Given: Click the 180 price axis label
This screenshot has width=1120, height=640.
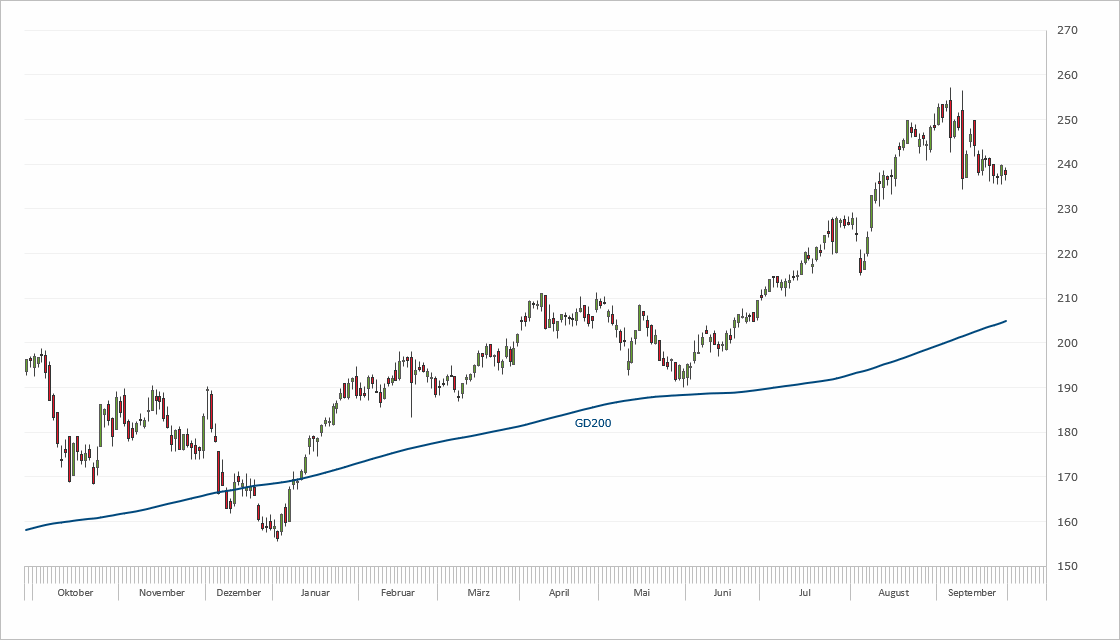Looking at the screenshot, I should tap(1067, 433).
